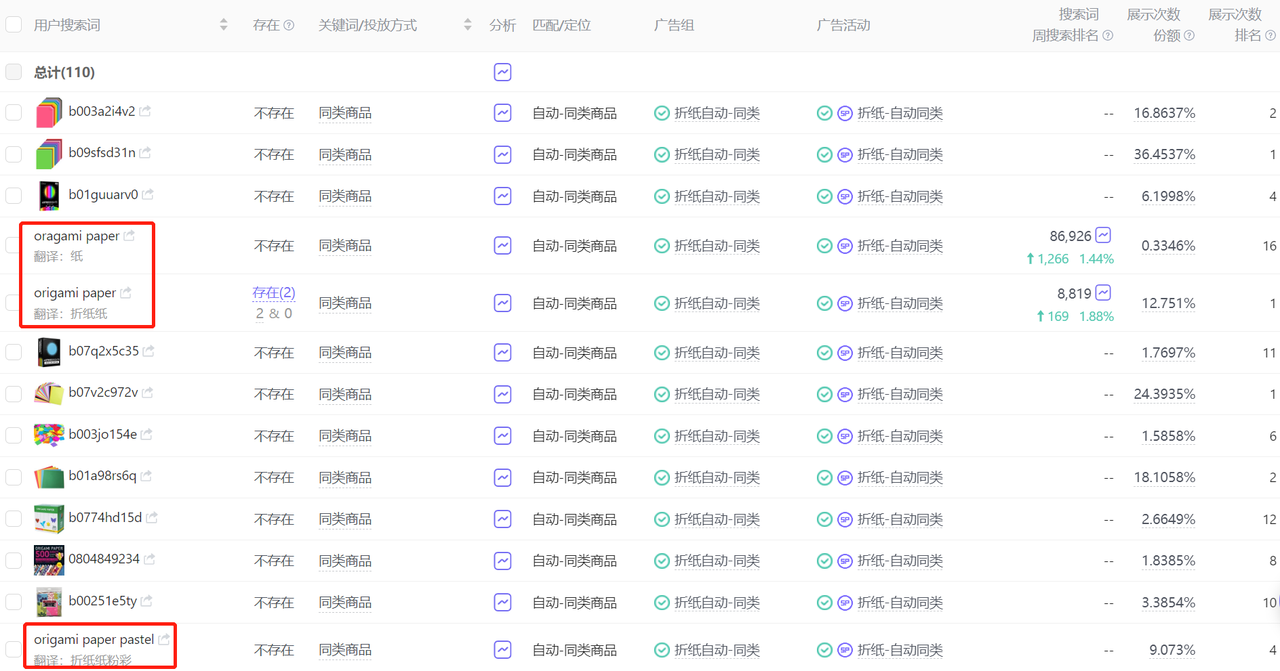Toggle the select-all checkbox in table header
1280x671 pixels.
click(x=14, y=24)
